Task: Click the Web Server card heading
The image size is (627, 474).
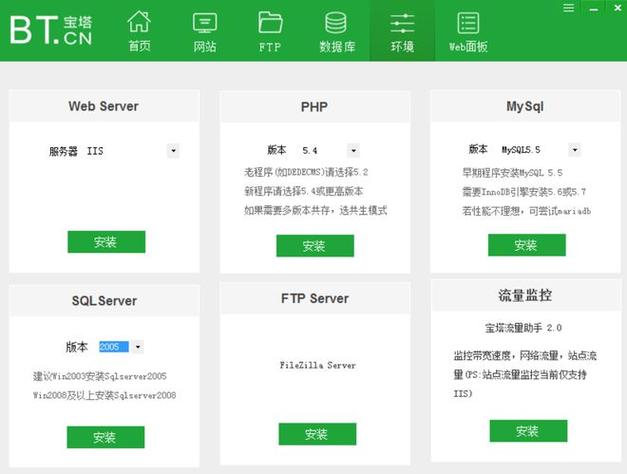Action: (104, 106)
